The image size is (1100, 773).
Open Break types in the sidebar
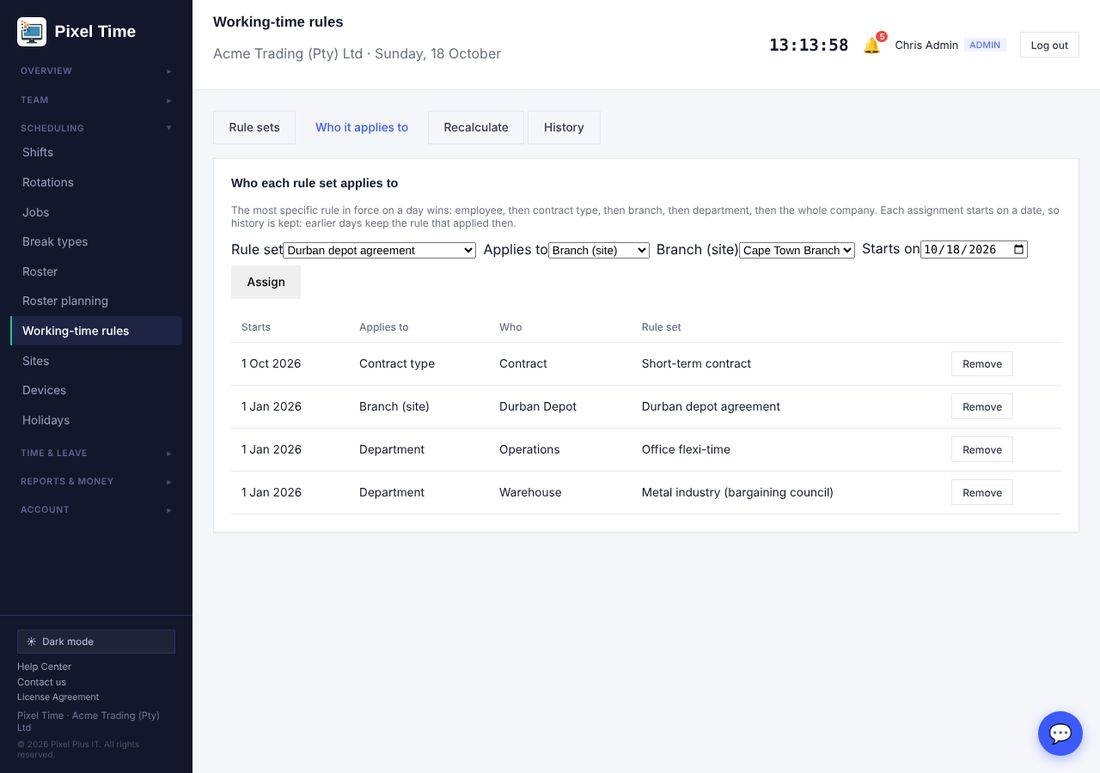coord(96,241)
